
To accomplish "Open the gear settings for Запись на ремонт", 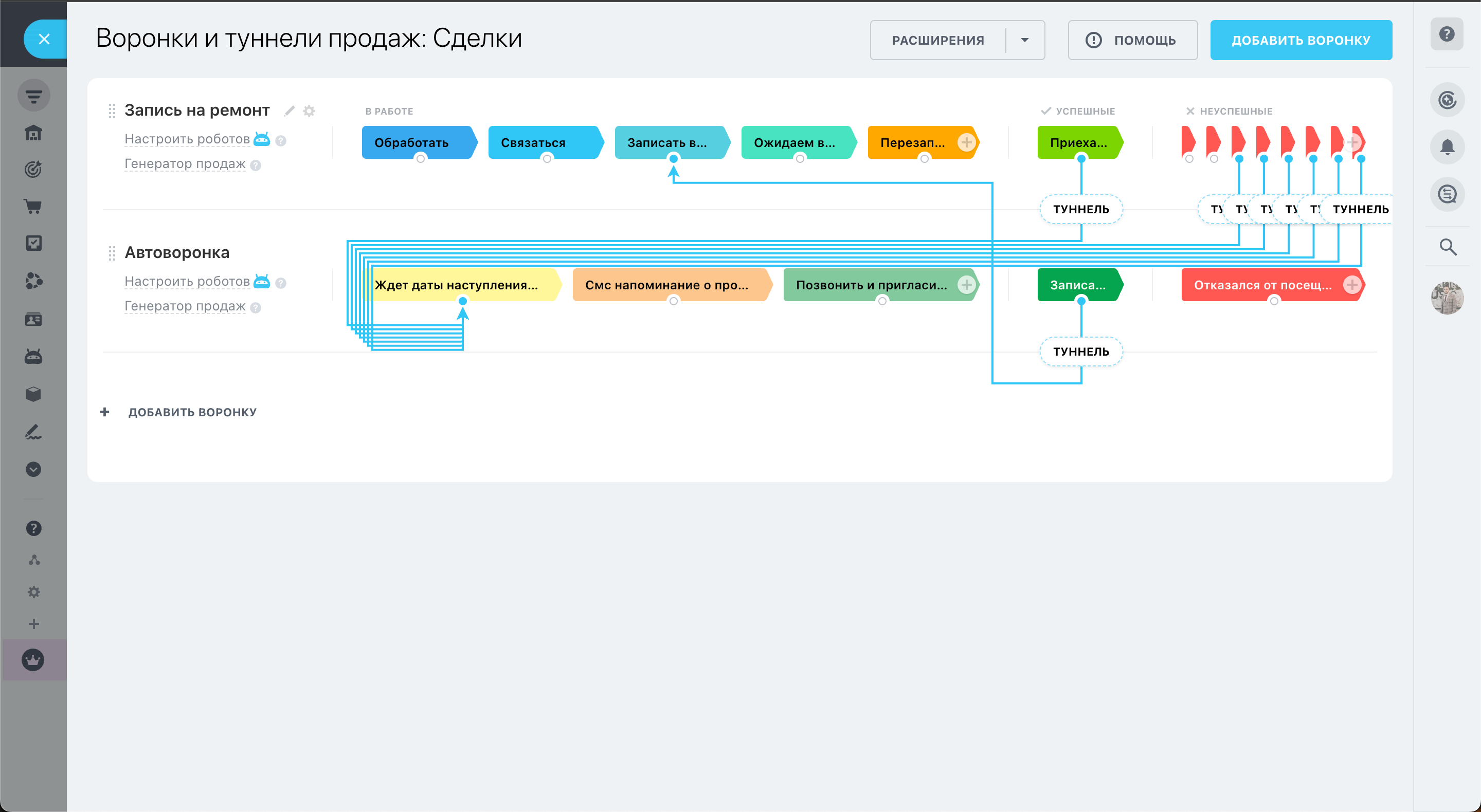I will (x=309, y=110).
